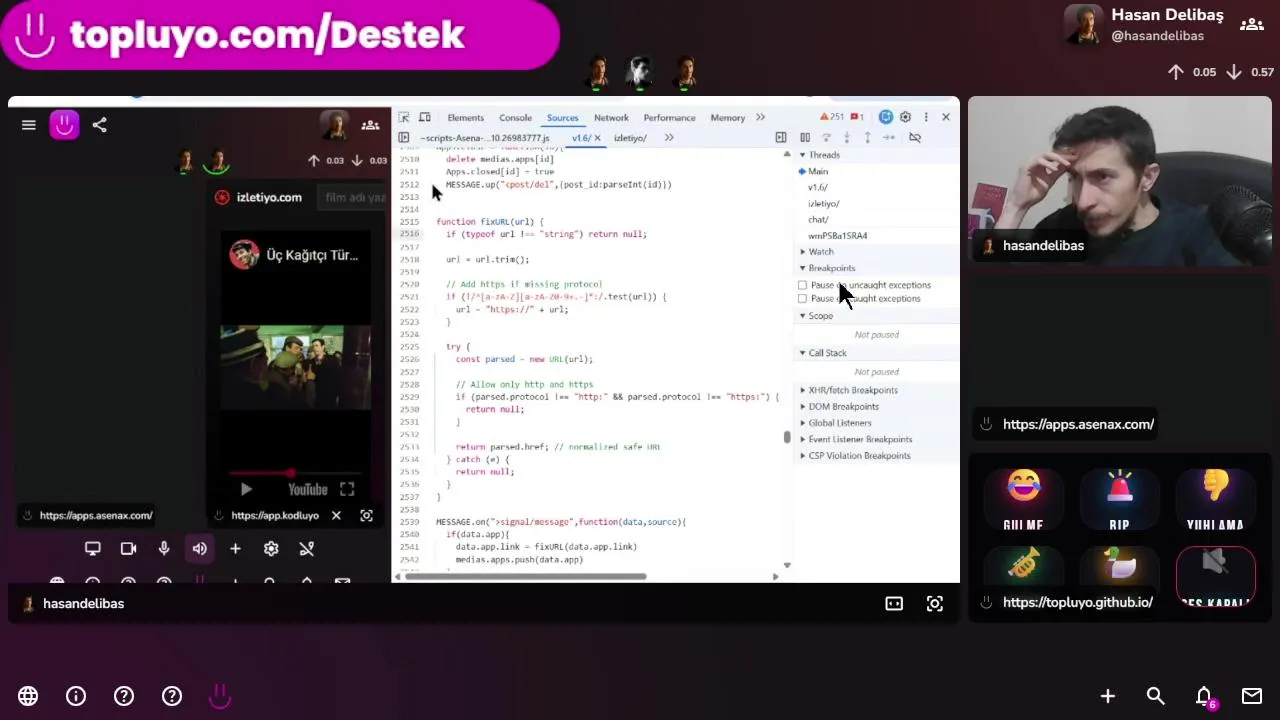Play the YouTube video
The image size is (1280, 720).
click(x=246, y=489)
